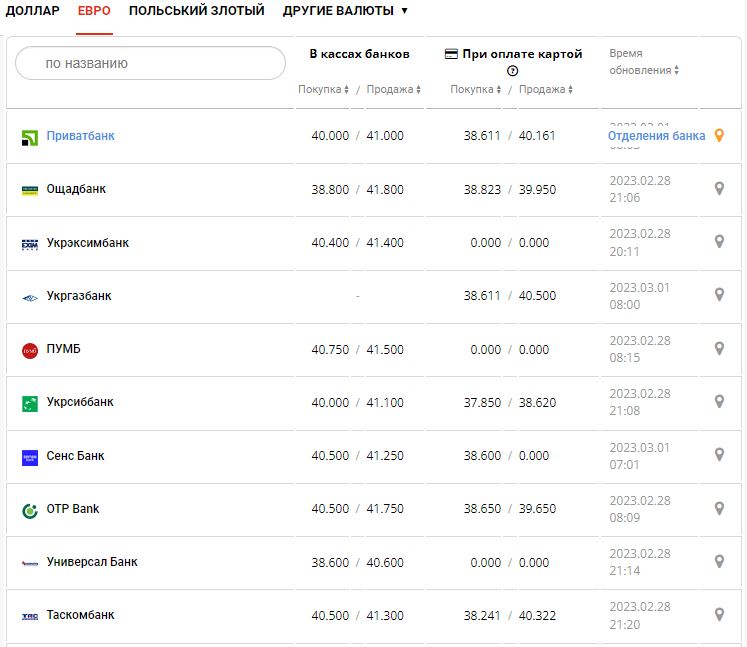
Task: Click the question mark help icon under При оплате картой
Action: coord(513,71)
